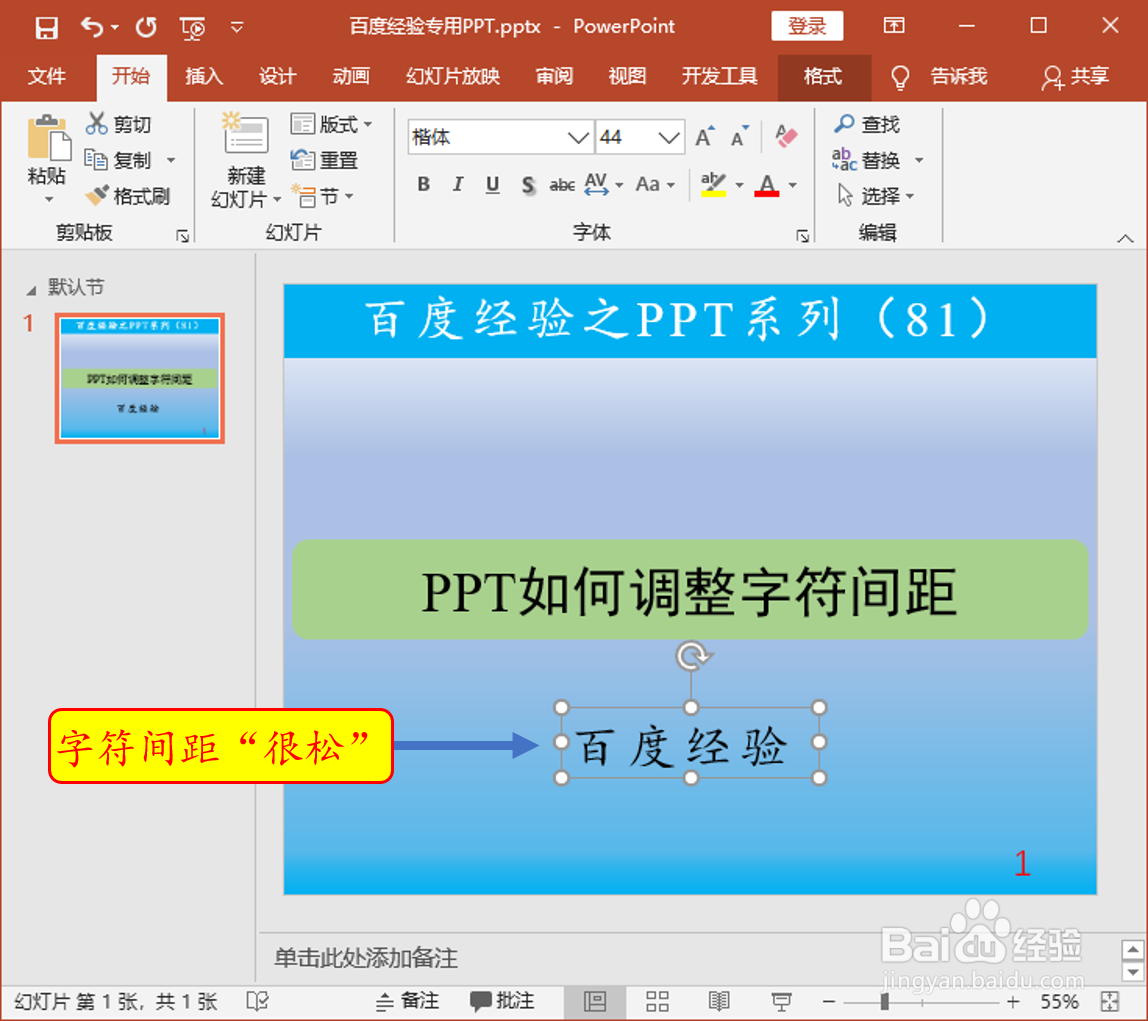
Task: Decrease font size with the smaller A
Action: (x=740, y=136)
